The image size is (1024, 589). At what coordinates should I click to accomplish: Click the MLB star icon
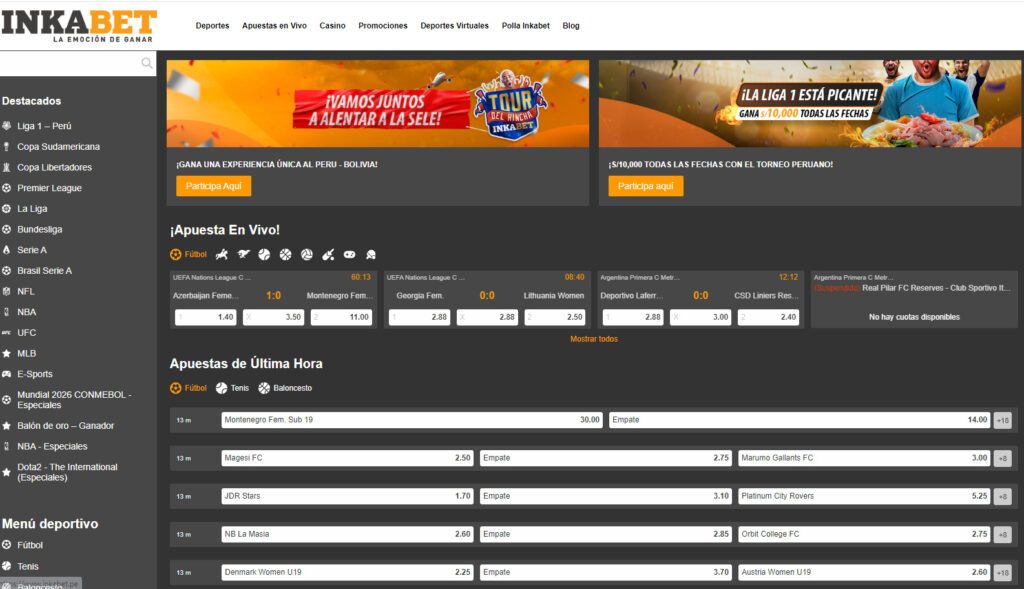[7, 353]
